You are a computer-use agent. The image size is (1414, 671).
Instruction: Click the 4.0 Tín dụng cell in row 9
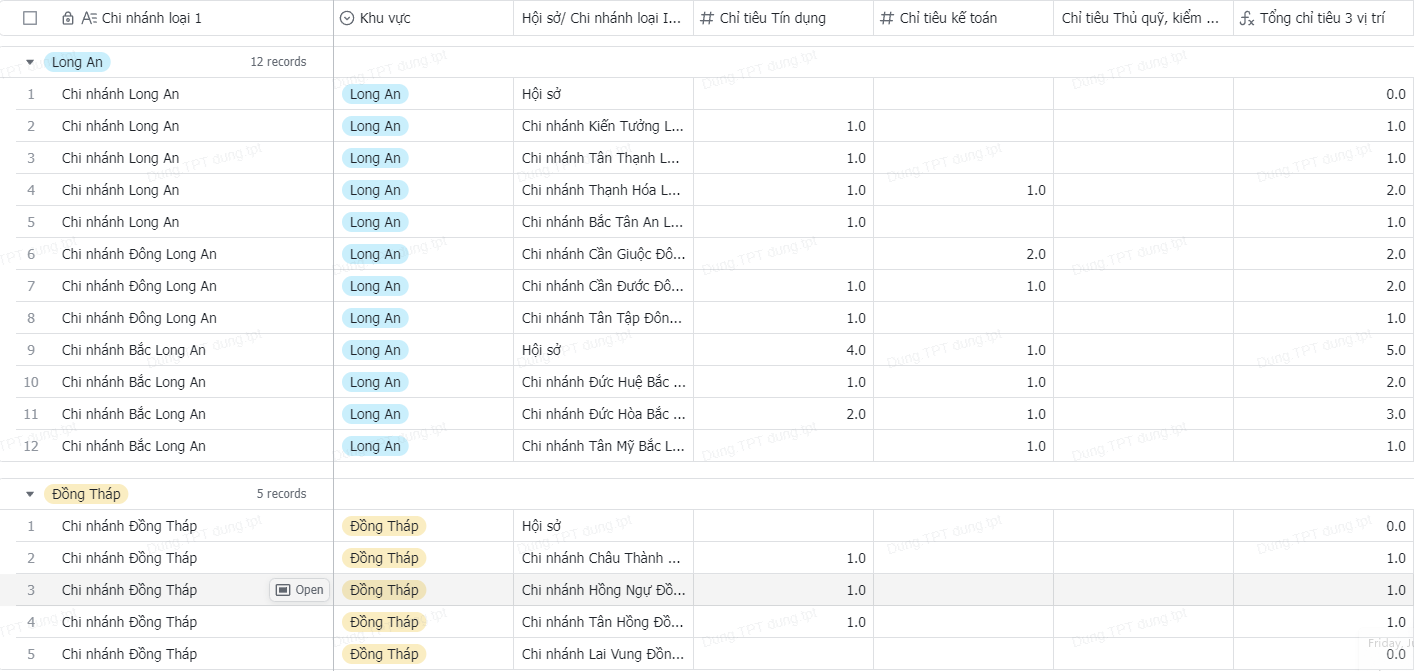click(x=783, y=350)
